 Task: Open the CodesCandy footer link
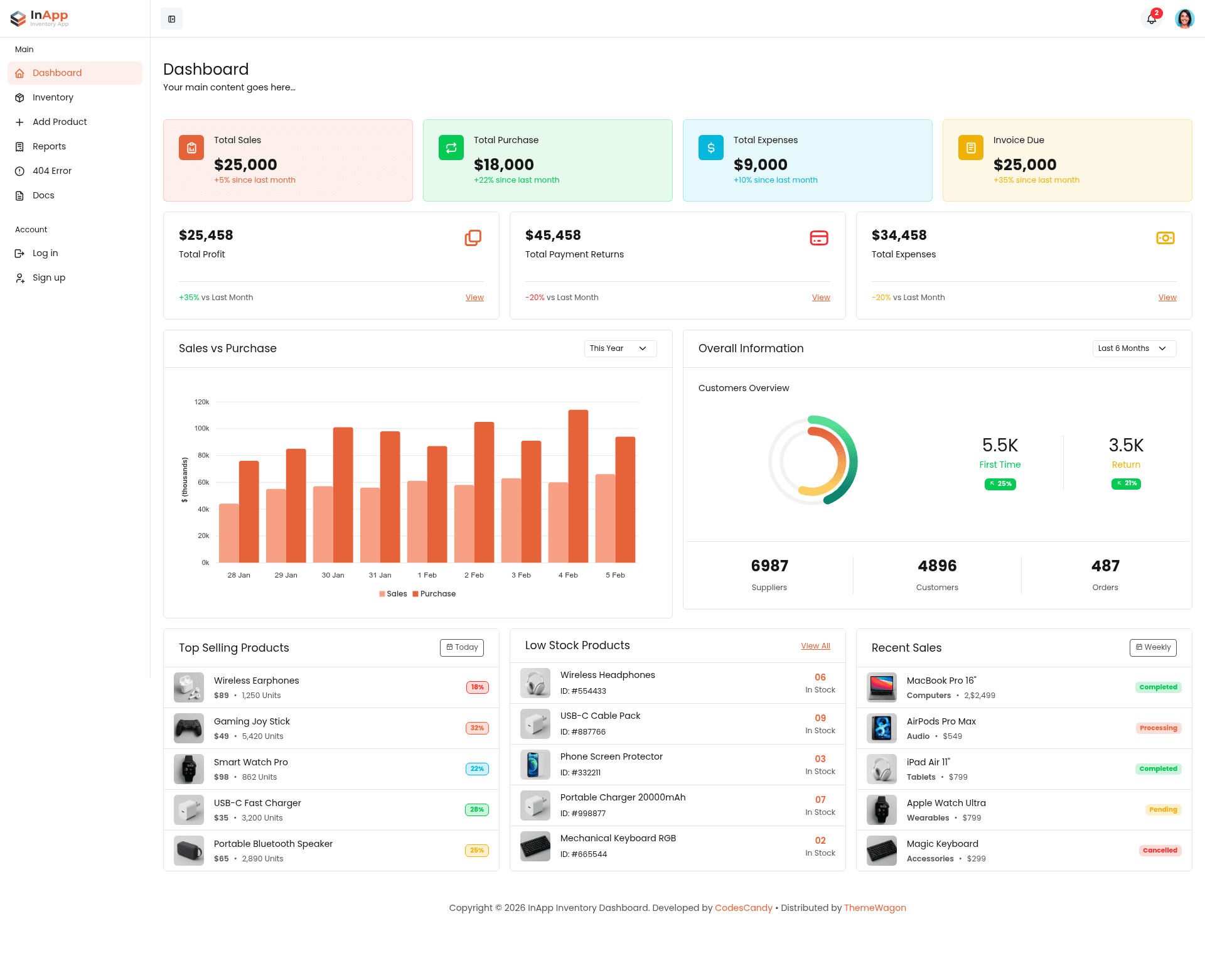(x=744, y=908)
